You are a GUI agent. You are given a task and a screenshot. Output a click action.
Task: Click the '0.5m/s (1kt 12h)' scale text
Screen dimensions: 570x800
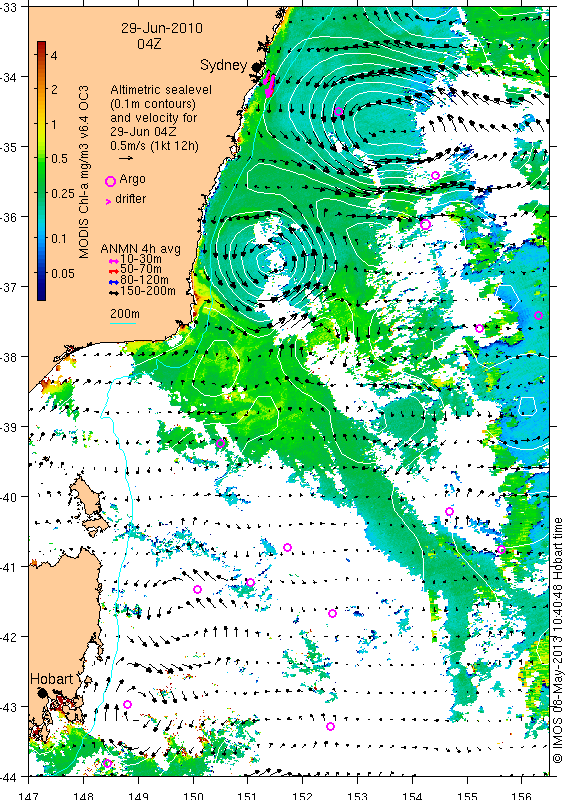(155, 145)
